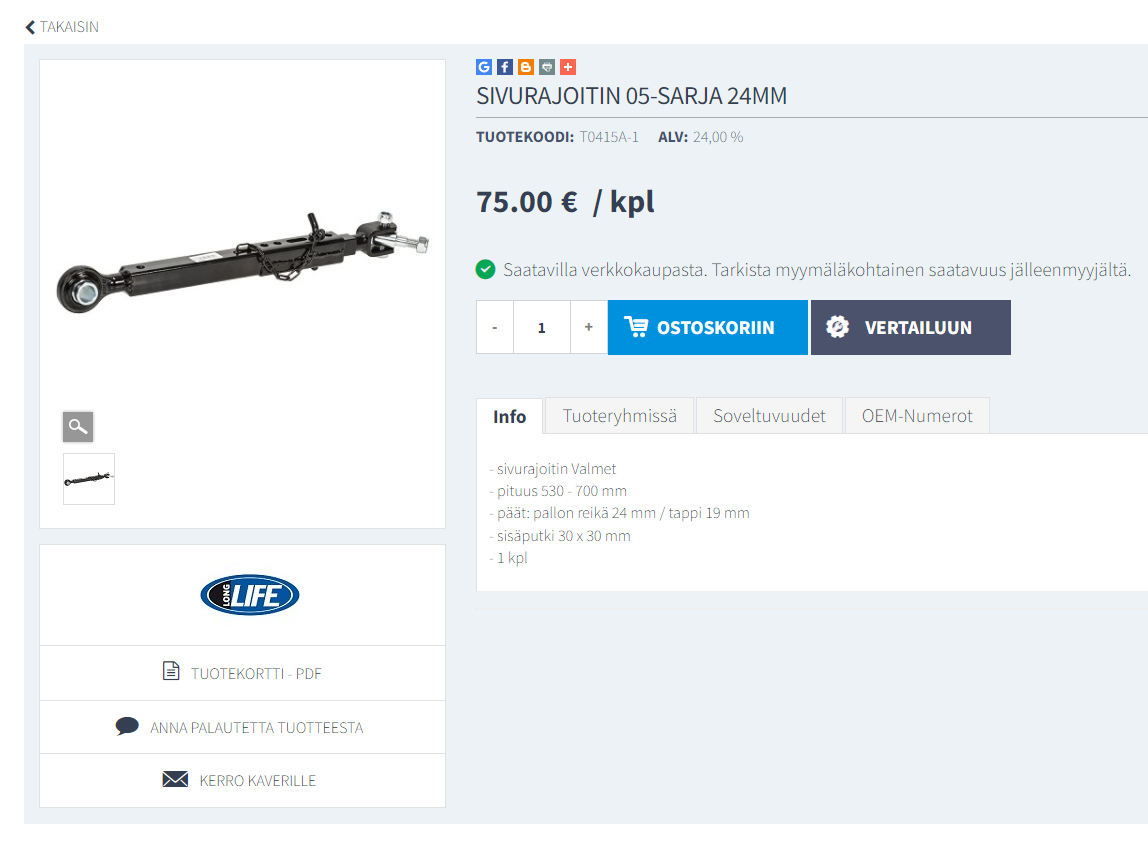
Task: Switch to the Tuoteryhmissä tab
Action: point(619,416)
